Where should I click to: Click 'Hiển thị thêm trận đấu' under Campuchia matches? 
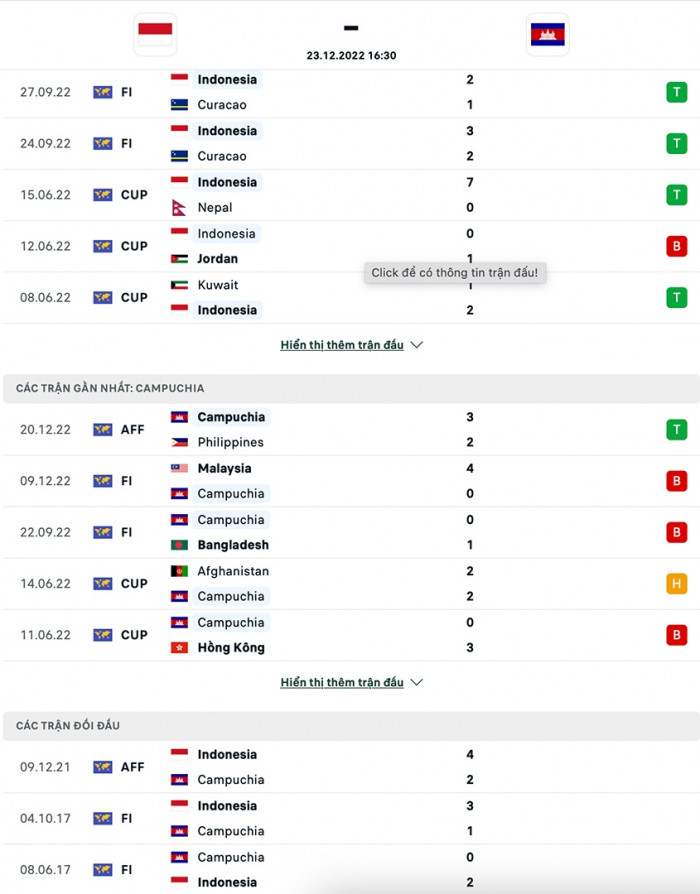point(342,682)
